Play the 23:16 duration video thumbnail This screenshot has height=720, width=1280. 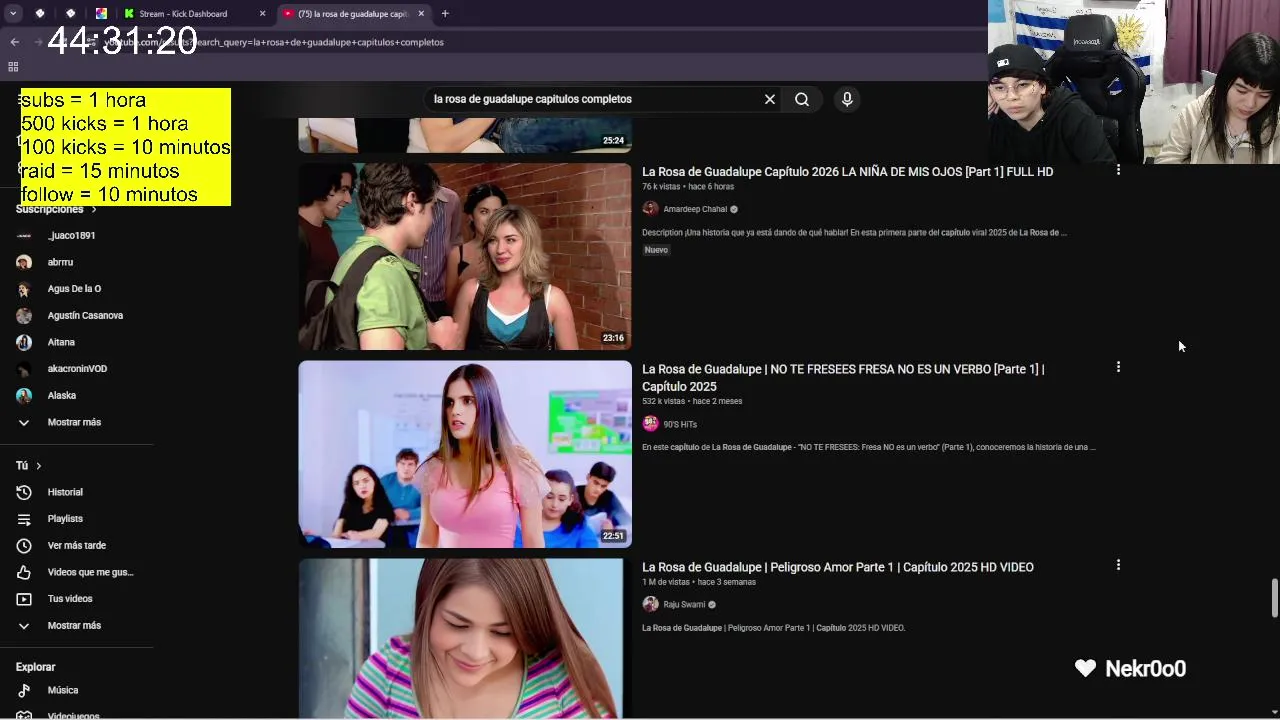[x=465, y=257]
